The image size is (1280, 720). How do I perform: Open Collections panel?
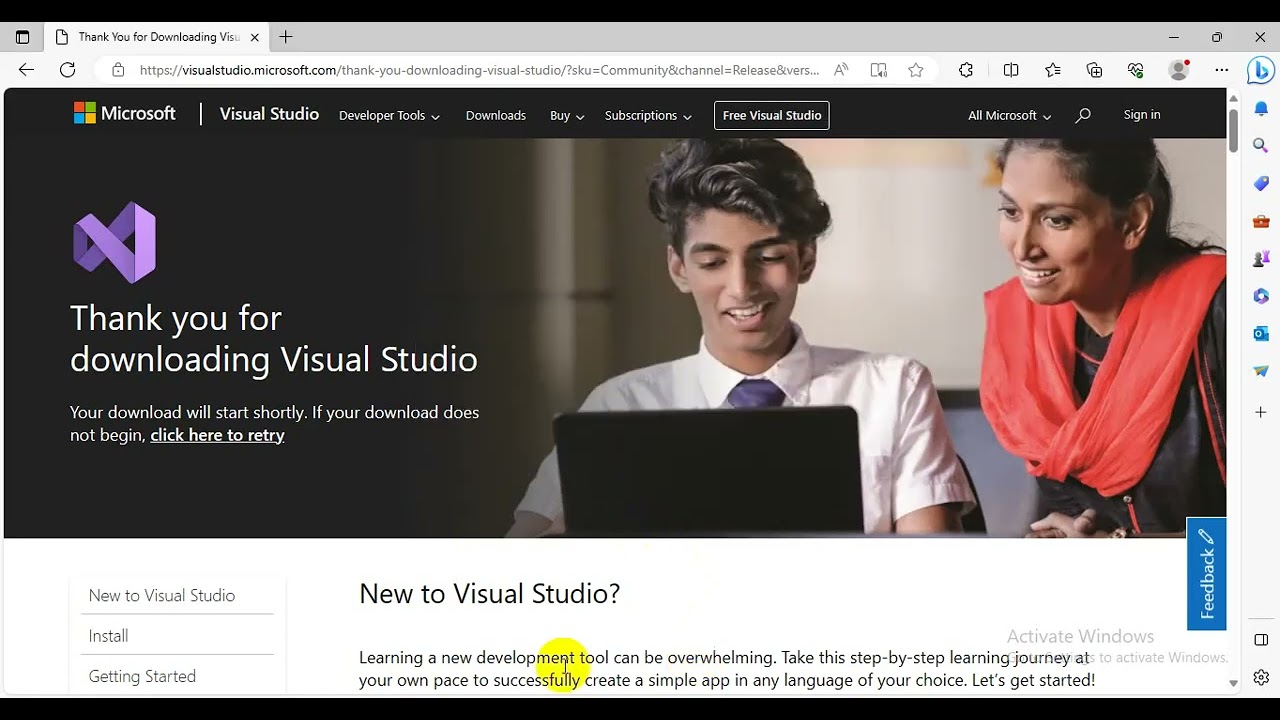1095,70
